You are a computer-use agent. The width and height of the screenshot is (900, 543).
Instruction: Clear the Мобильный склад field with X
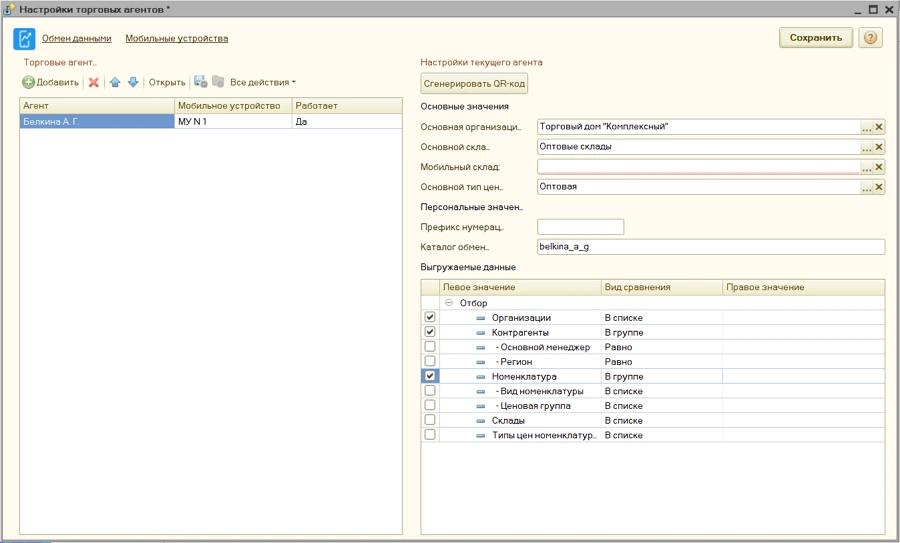(879, 167)
